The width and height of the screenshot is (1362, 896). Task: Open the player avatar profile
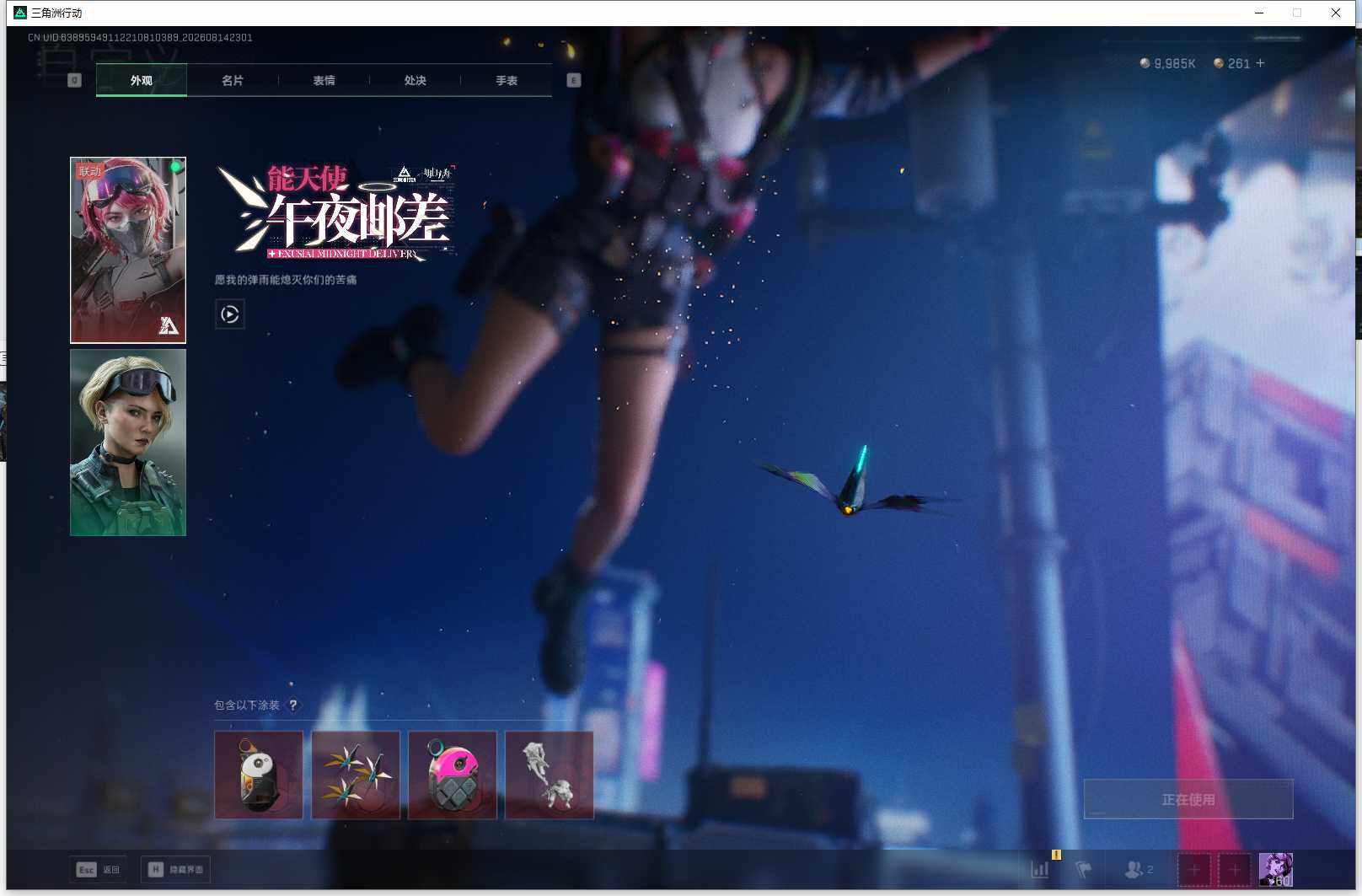click(1276, 870)
